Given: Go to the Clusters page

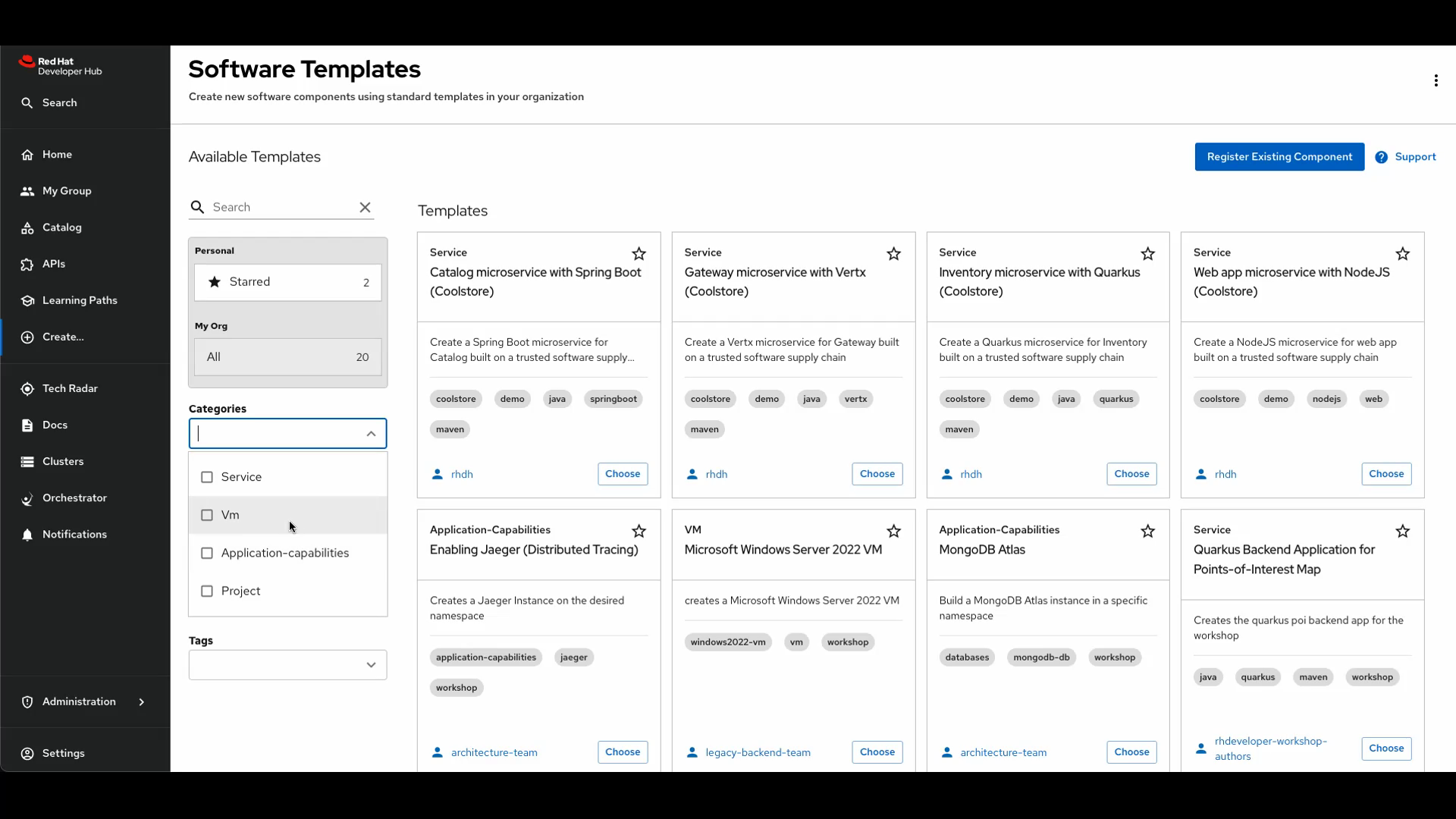Looking at the screenshot, I should coord(64,461).
